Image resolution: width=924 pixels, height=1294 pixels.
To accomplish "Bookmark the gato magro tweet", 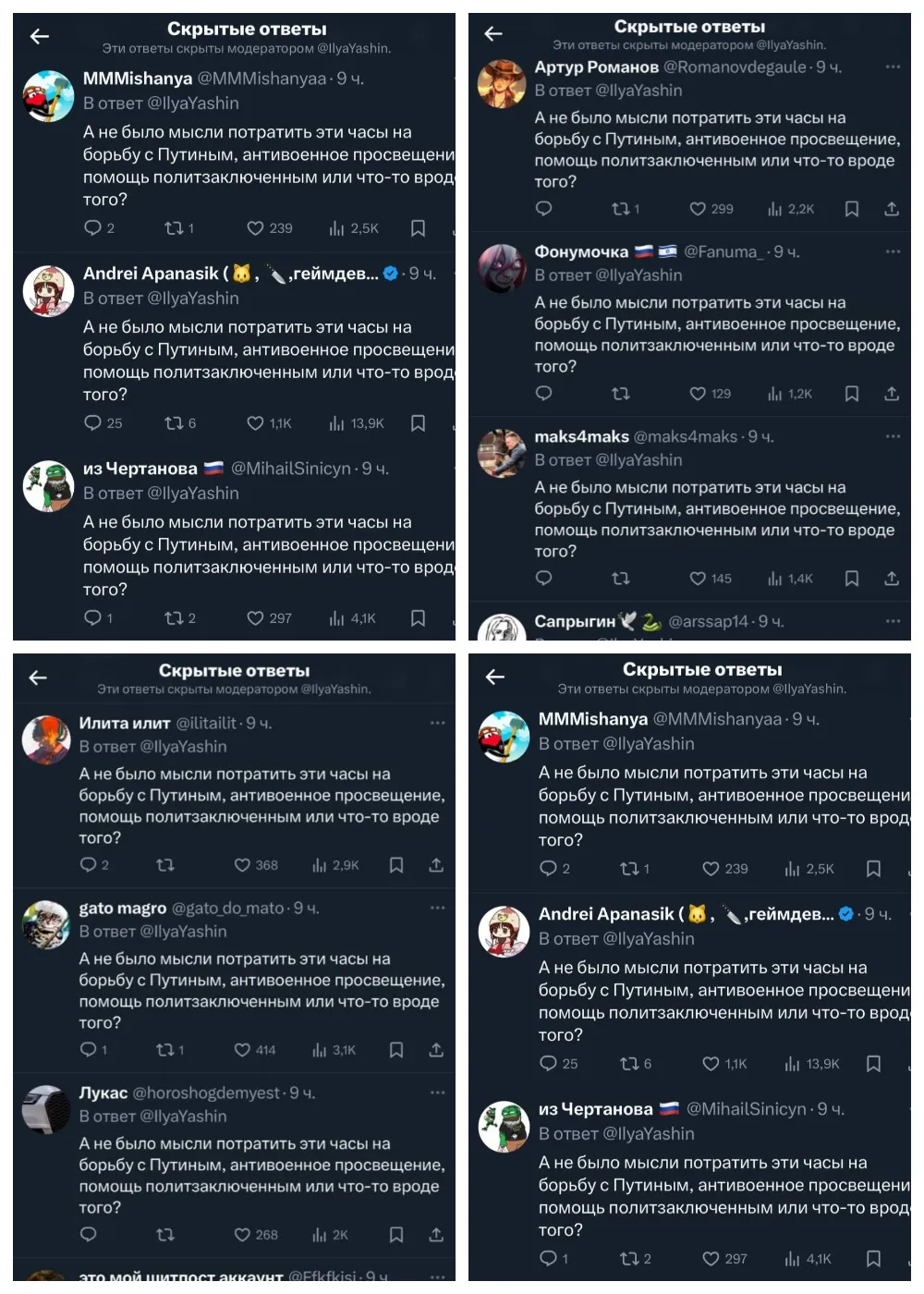I will 396,1050.
